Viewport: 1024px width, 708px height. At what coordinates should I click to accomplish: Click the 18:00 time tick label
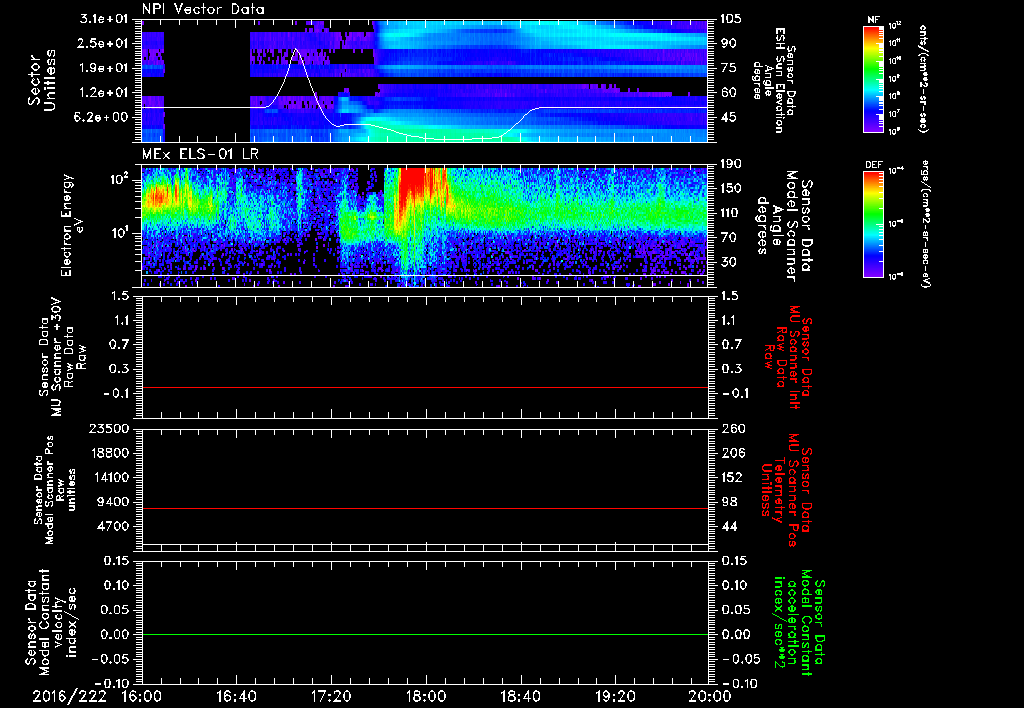(x=426, y=696)
